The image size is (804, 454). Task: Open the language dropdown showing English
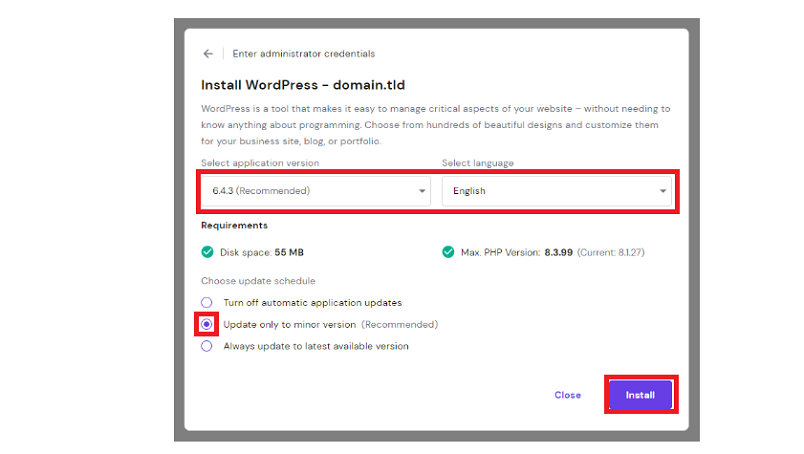point(556,191)
